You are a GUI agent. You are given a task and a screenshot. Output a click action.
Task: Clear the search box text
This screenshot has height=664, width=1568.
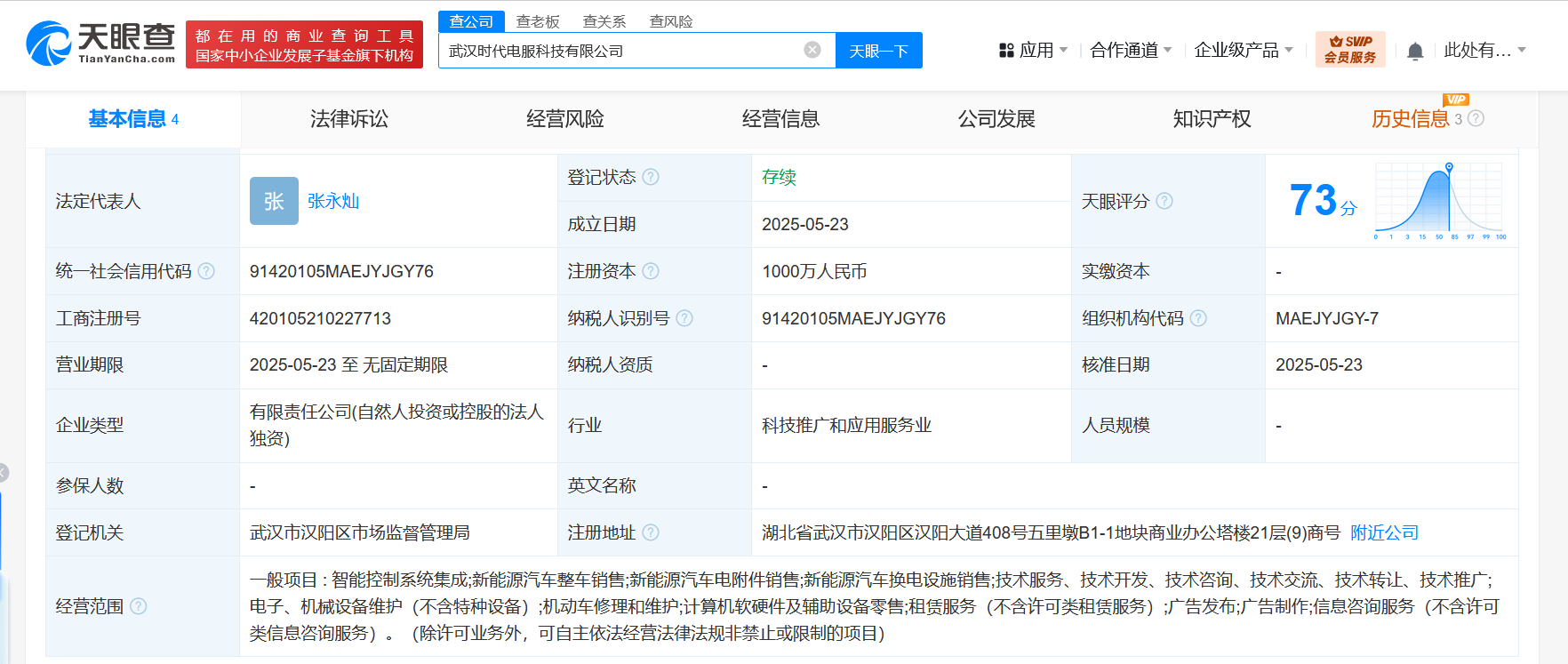pos(812,50)
